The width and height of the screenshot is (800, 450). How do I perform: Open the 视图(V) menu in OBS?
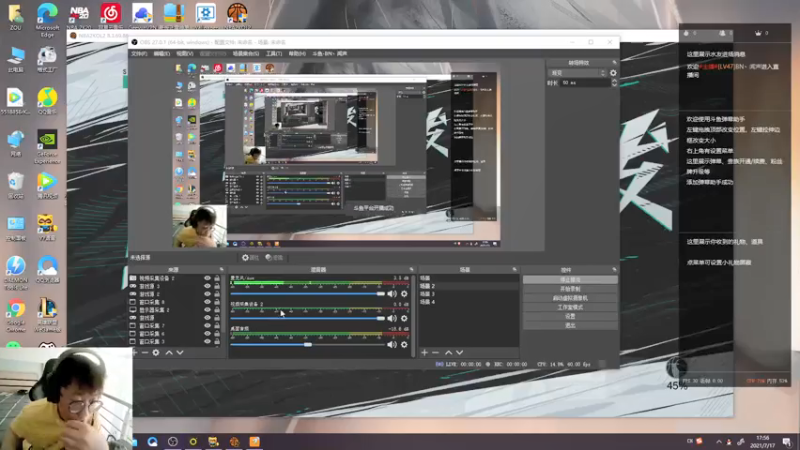coord(185,54)
